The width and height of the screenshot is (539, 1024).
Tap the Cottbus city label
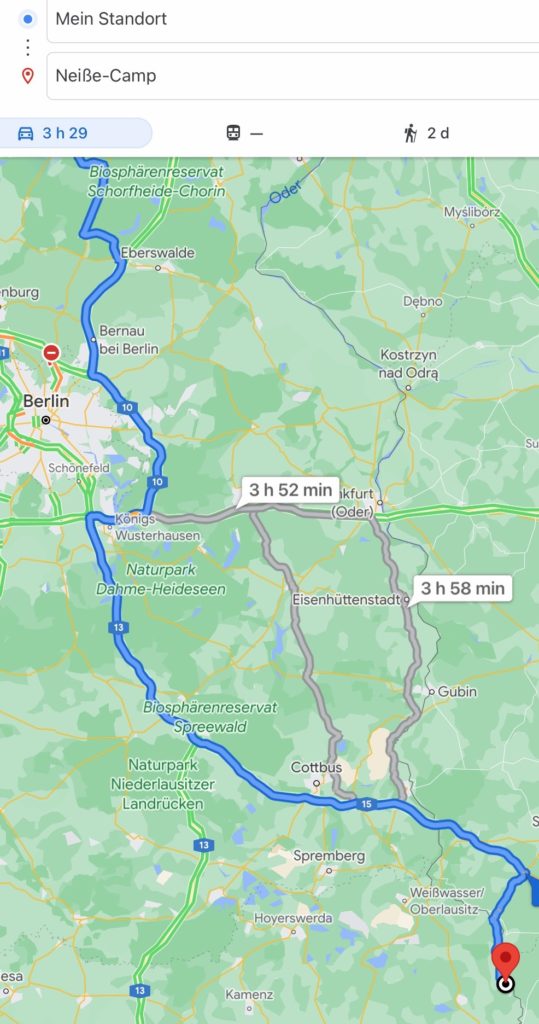point(316,767)
